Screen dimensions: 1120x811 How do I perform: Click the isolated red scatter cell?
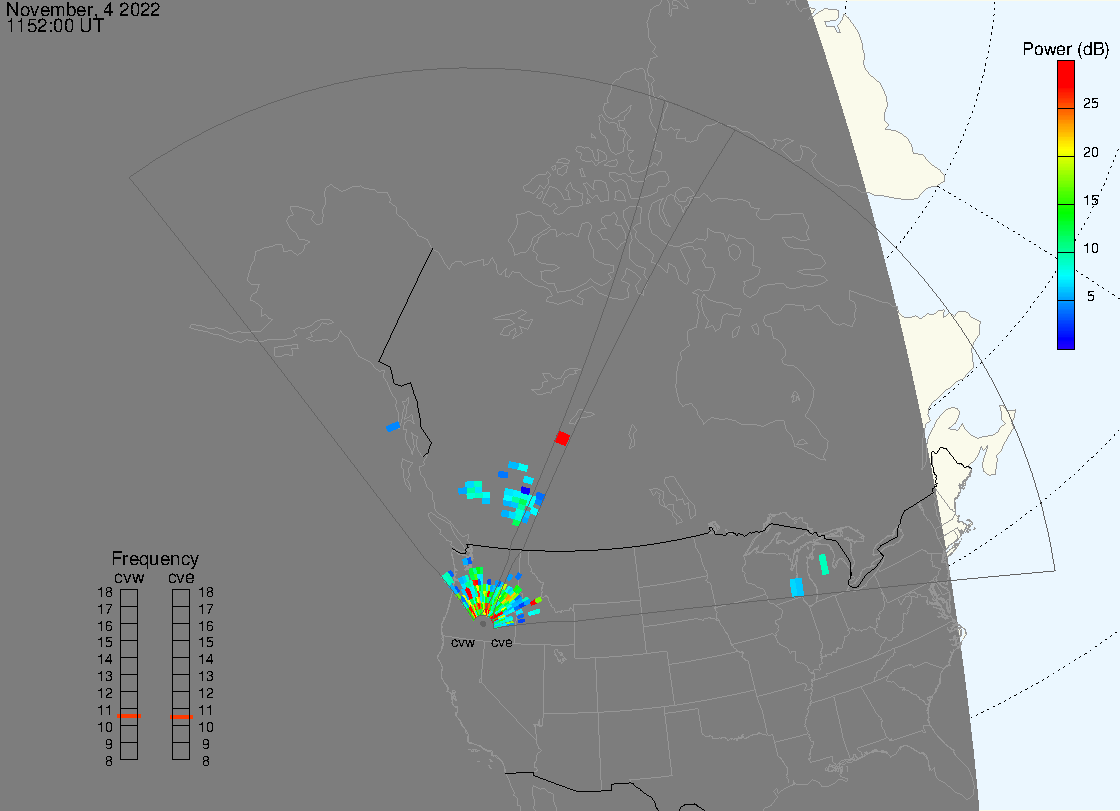(562, 438)
